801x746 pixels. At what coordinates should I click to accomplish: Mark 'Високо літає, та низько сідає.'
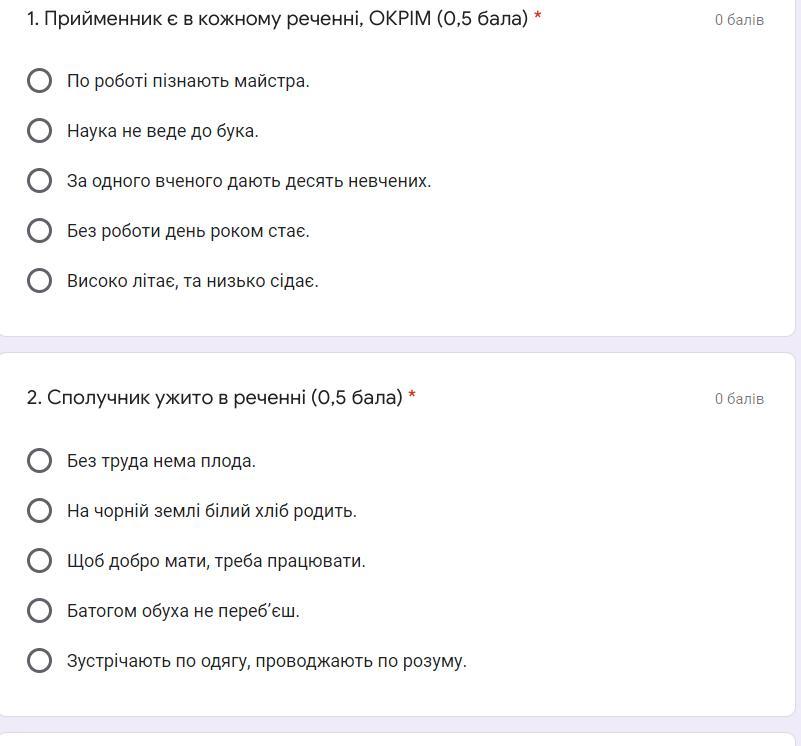(39, 281)
